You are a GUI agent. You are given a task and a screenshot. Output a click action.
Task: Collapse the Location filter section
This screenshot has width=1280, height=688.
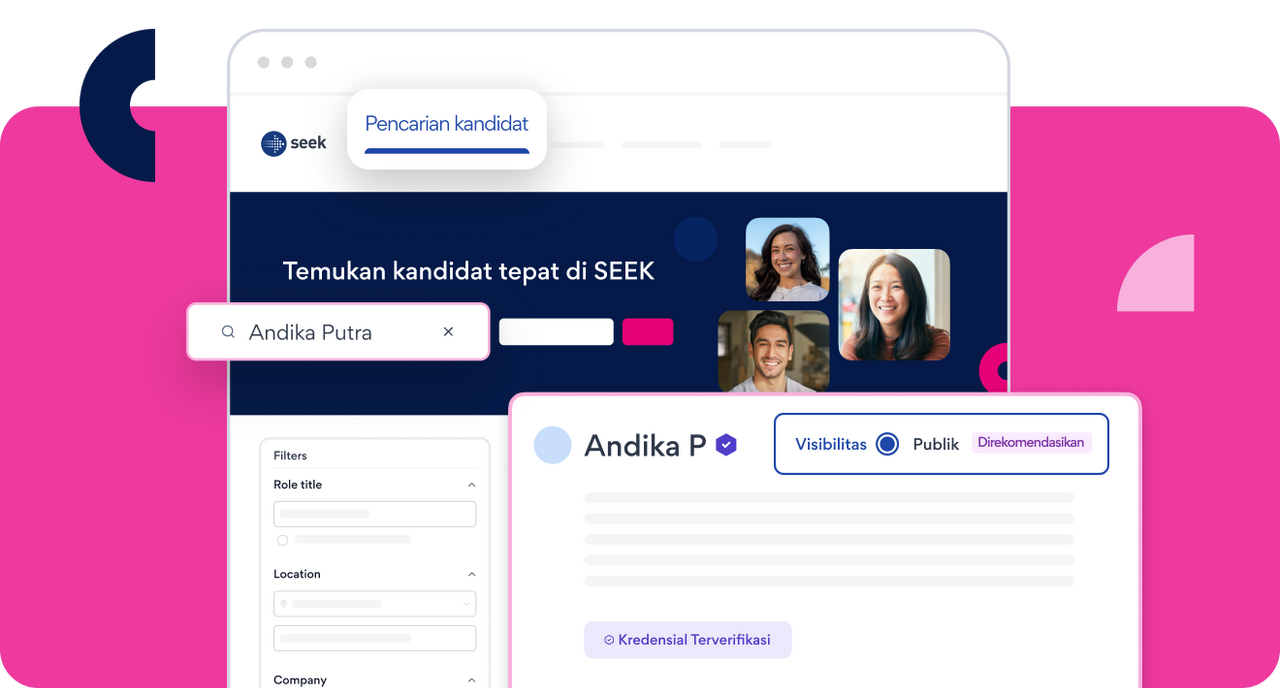point(472,575)
